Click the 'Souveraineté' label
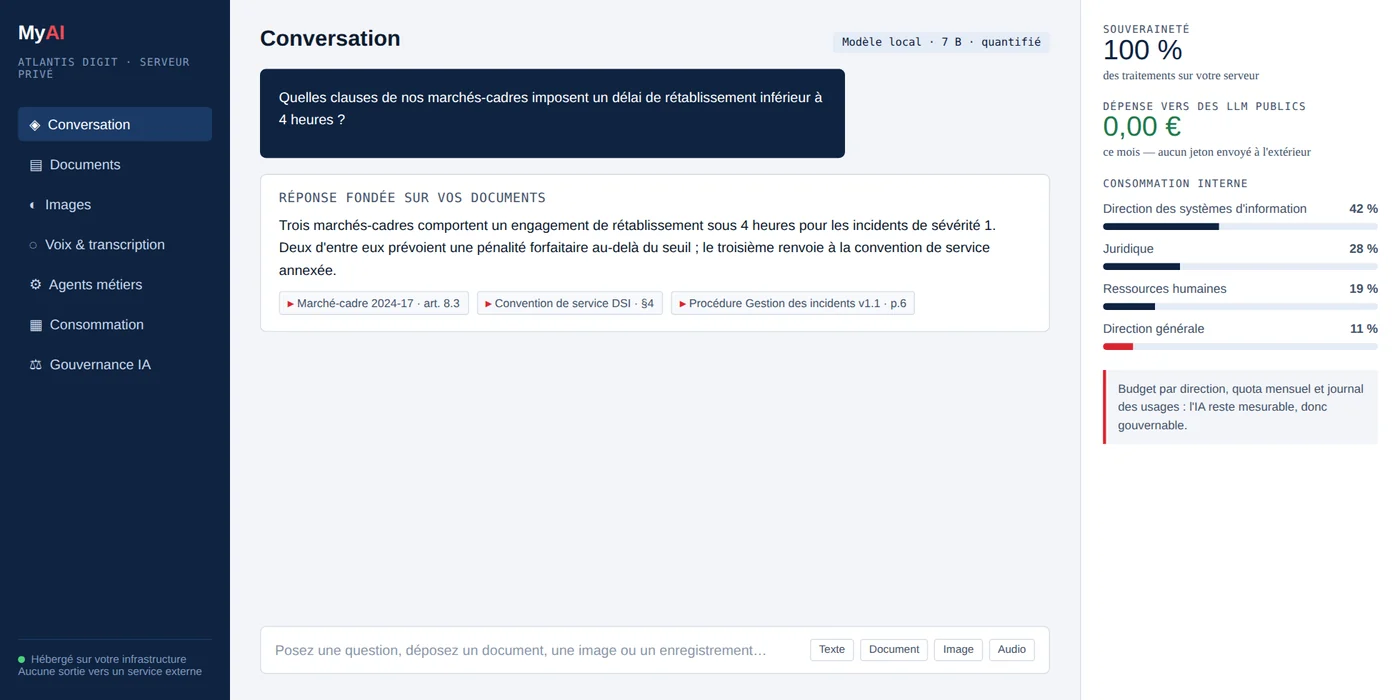The width and height of the screenshot is (1400, 700). (x=1146, y=30)
